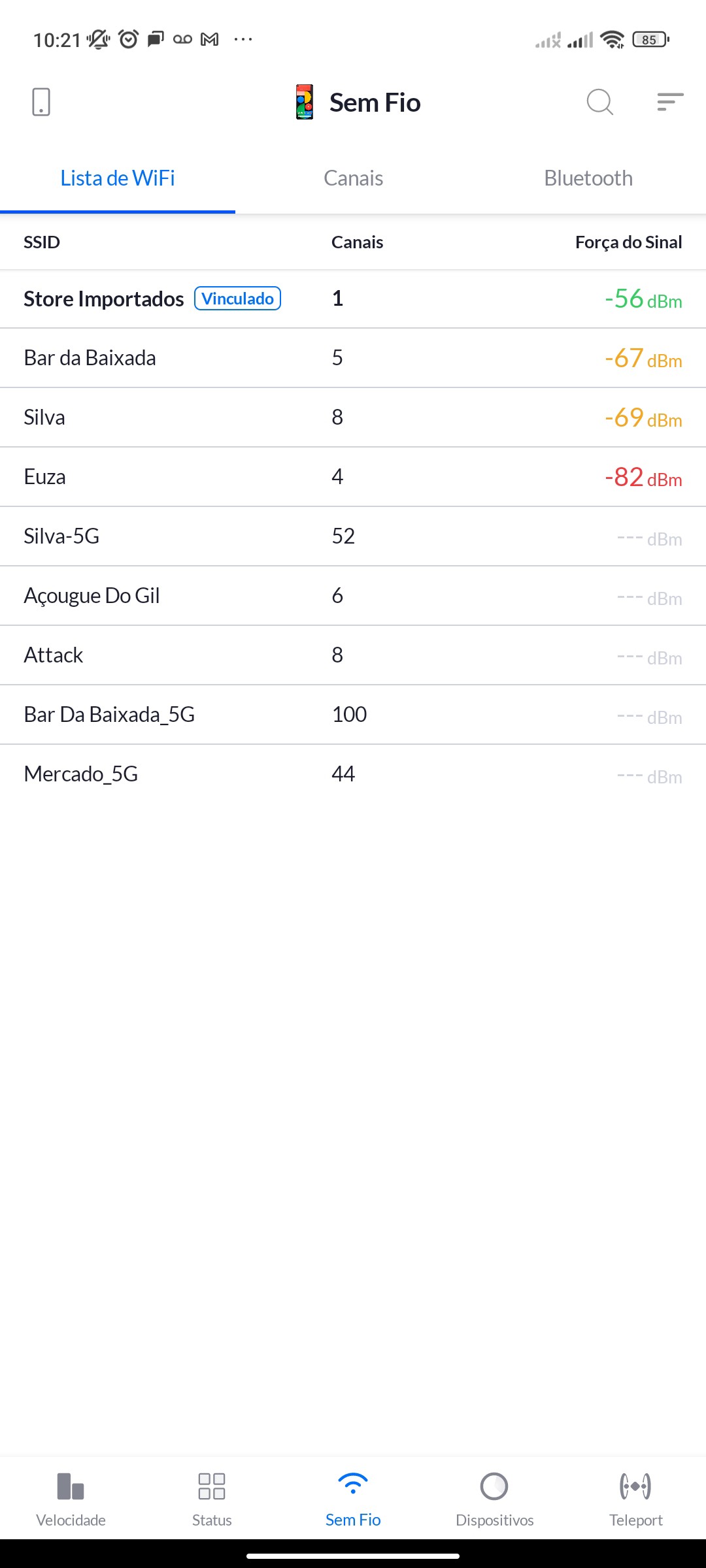Switch to the Bluetooth tab
This screenshot has width=706, height=1568.
[588, 178]
